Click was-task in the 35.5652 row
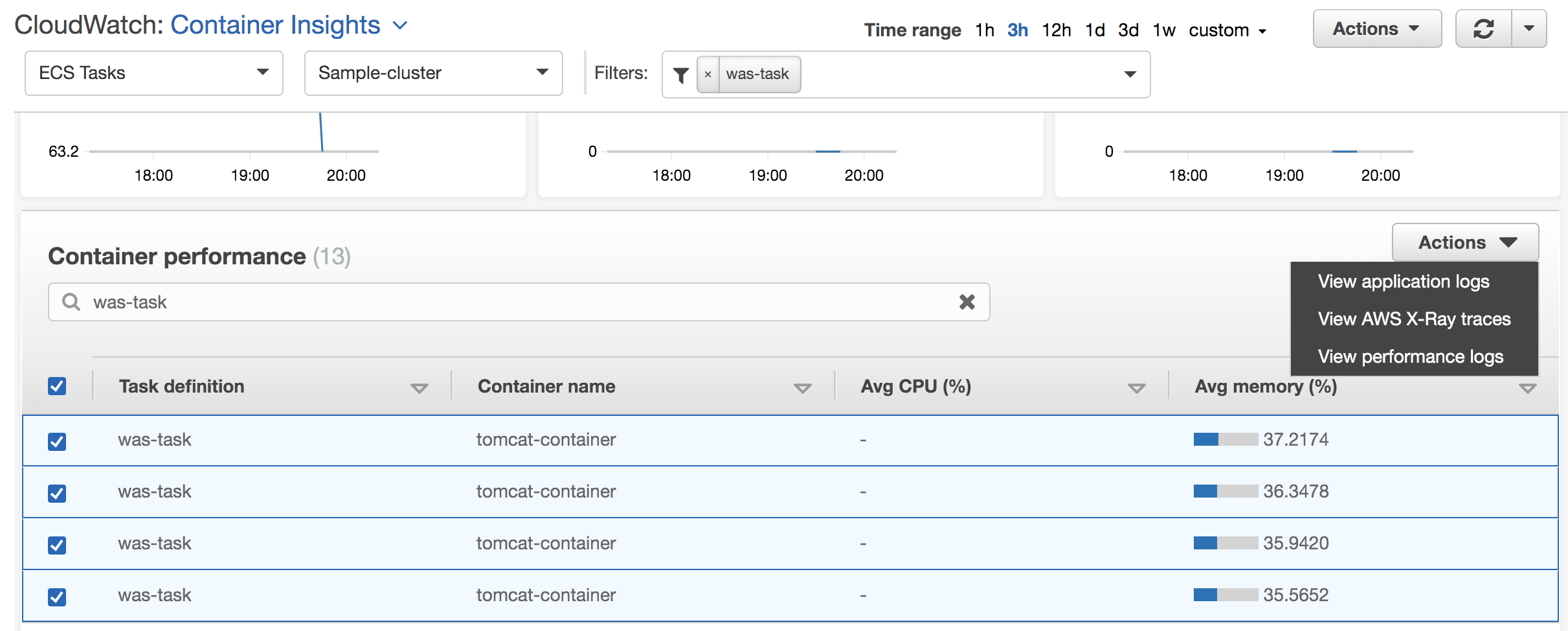1568x631 pixels. pyautogui.click(x=155, y=595)
